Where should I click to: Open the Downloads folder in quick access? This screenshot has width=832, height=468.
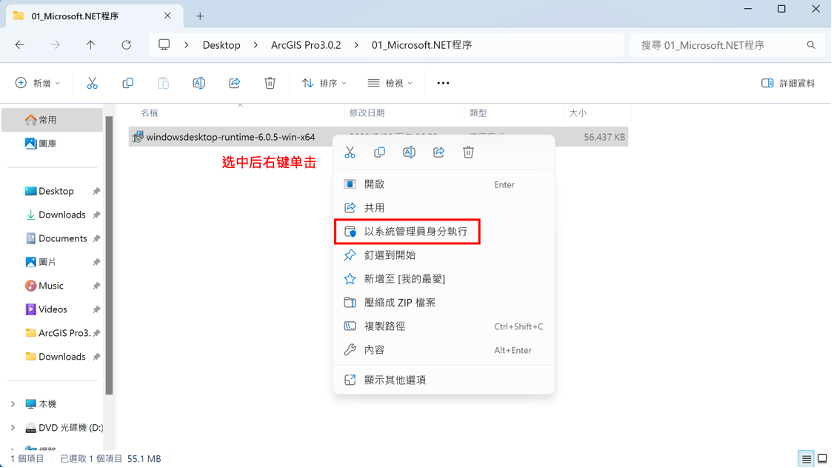(x=61, y=215)
